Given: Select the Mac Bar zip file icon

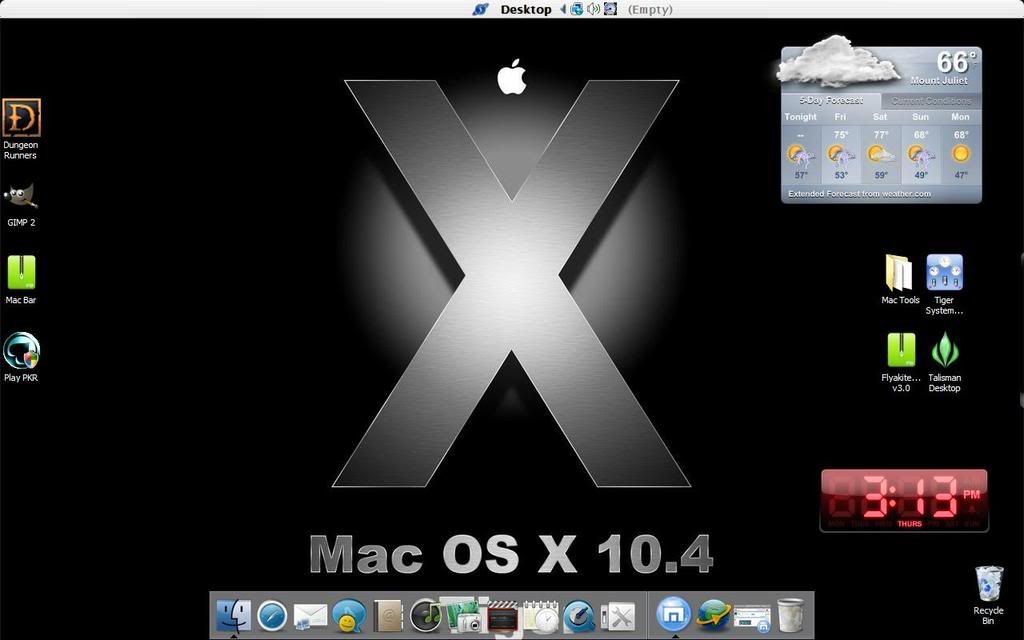Looking at the screenshot, I should tap(21, 272).
